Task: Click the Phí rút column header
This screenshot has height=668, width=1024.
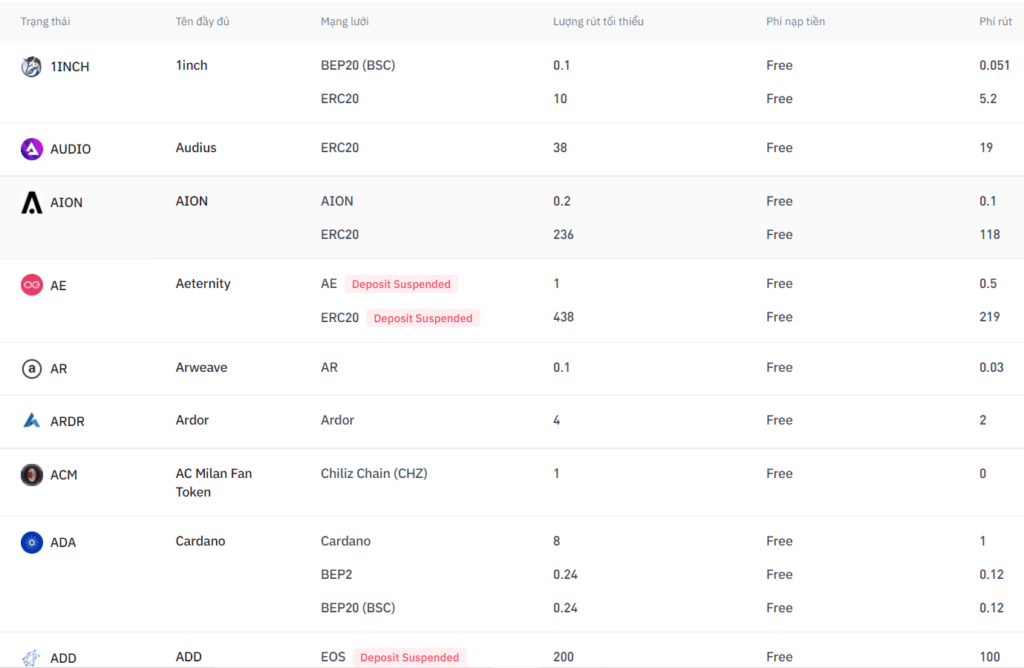Action: (x=995, y=21)
